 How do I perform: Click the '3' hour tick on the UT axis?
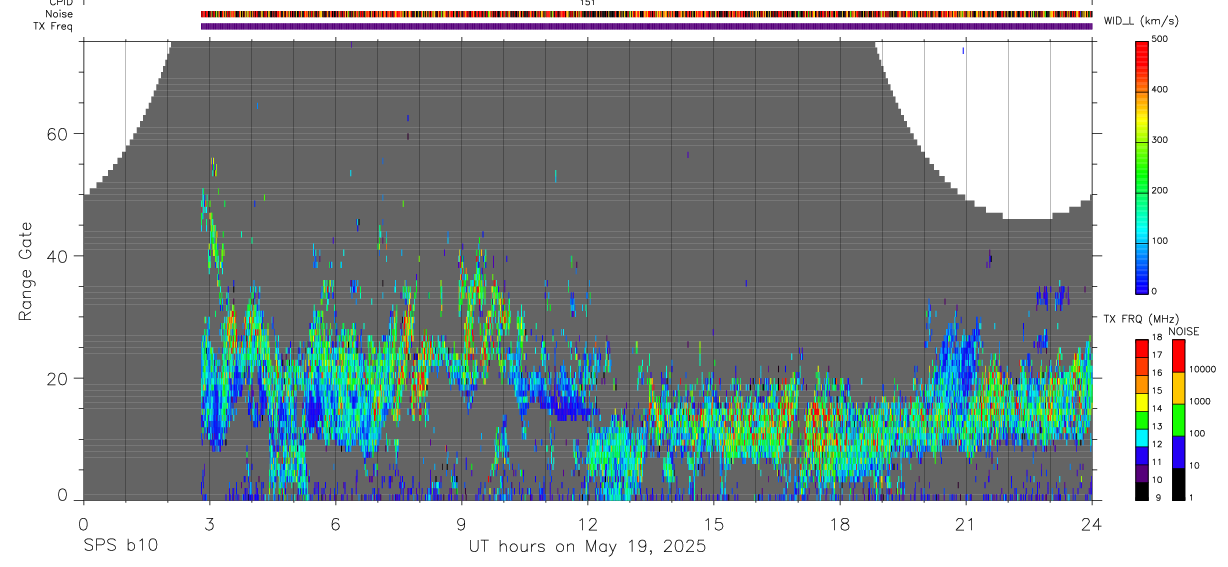pos(209,523)
